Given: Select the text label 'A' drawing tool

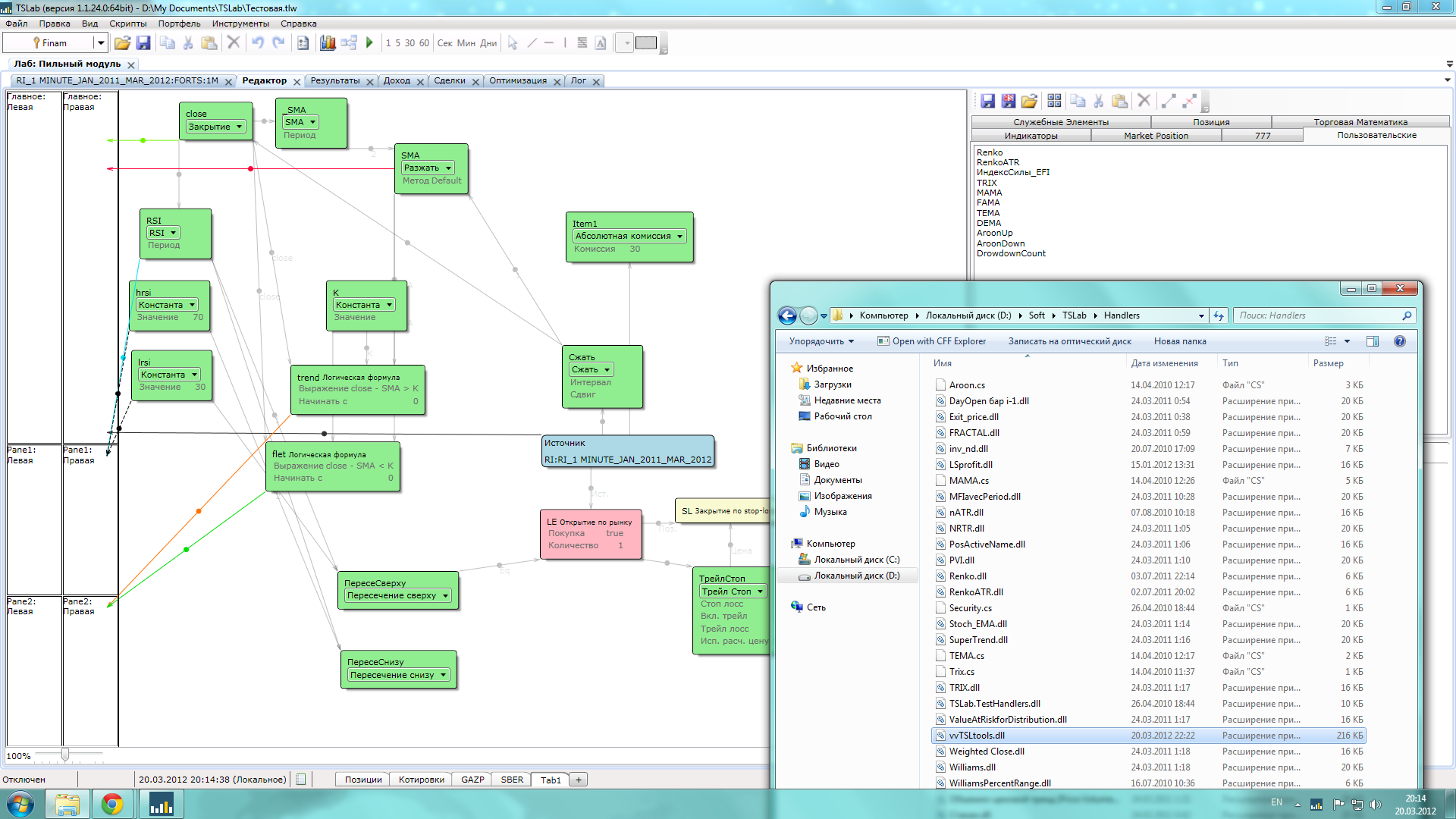Looking at the screenshot, I should tap(601, 43).
